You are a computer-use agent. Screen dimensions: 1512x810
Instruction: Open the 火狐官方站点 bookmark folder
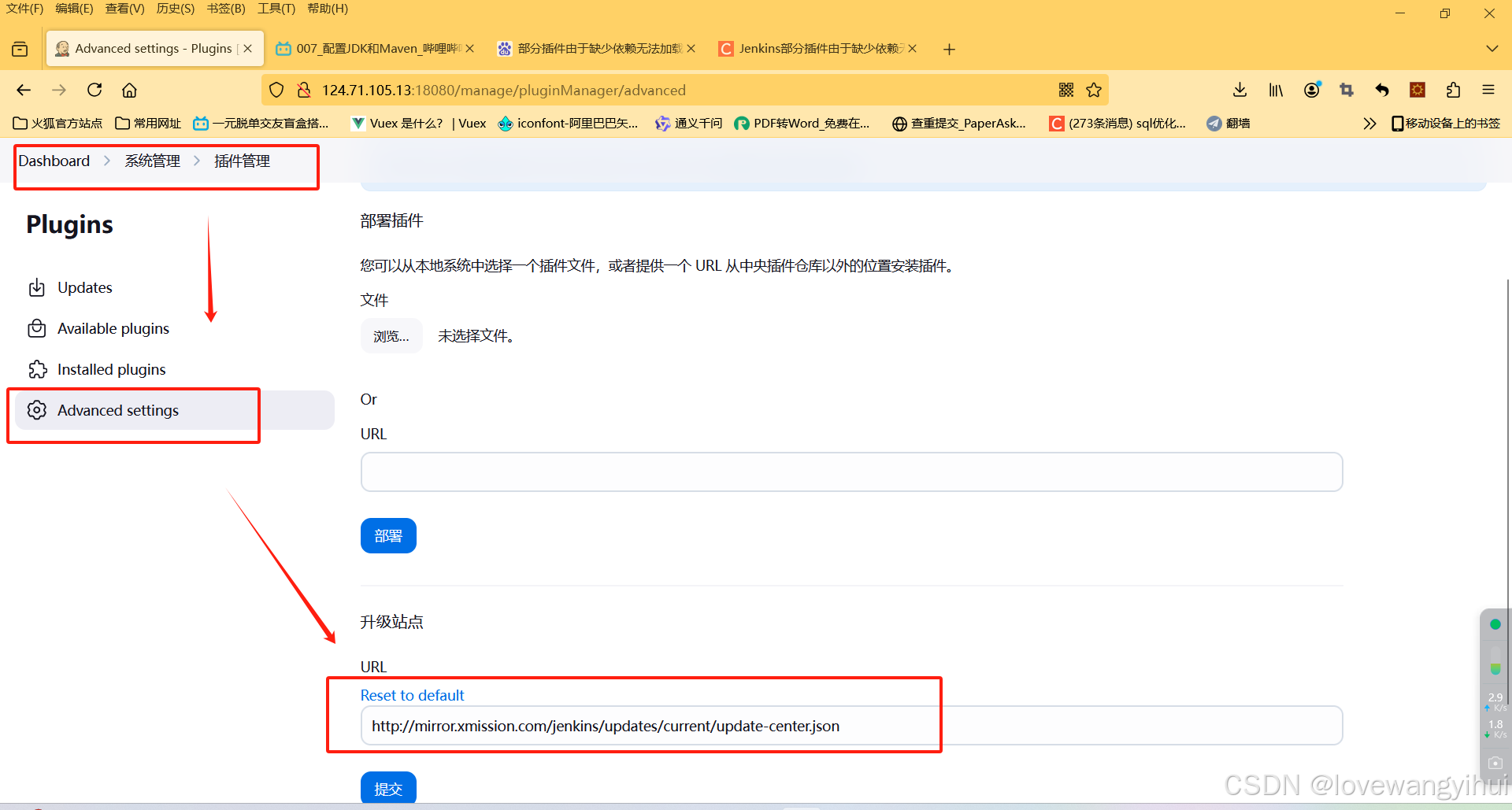(57, 124)
